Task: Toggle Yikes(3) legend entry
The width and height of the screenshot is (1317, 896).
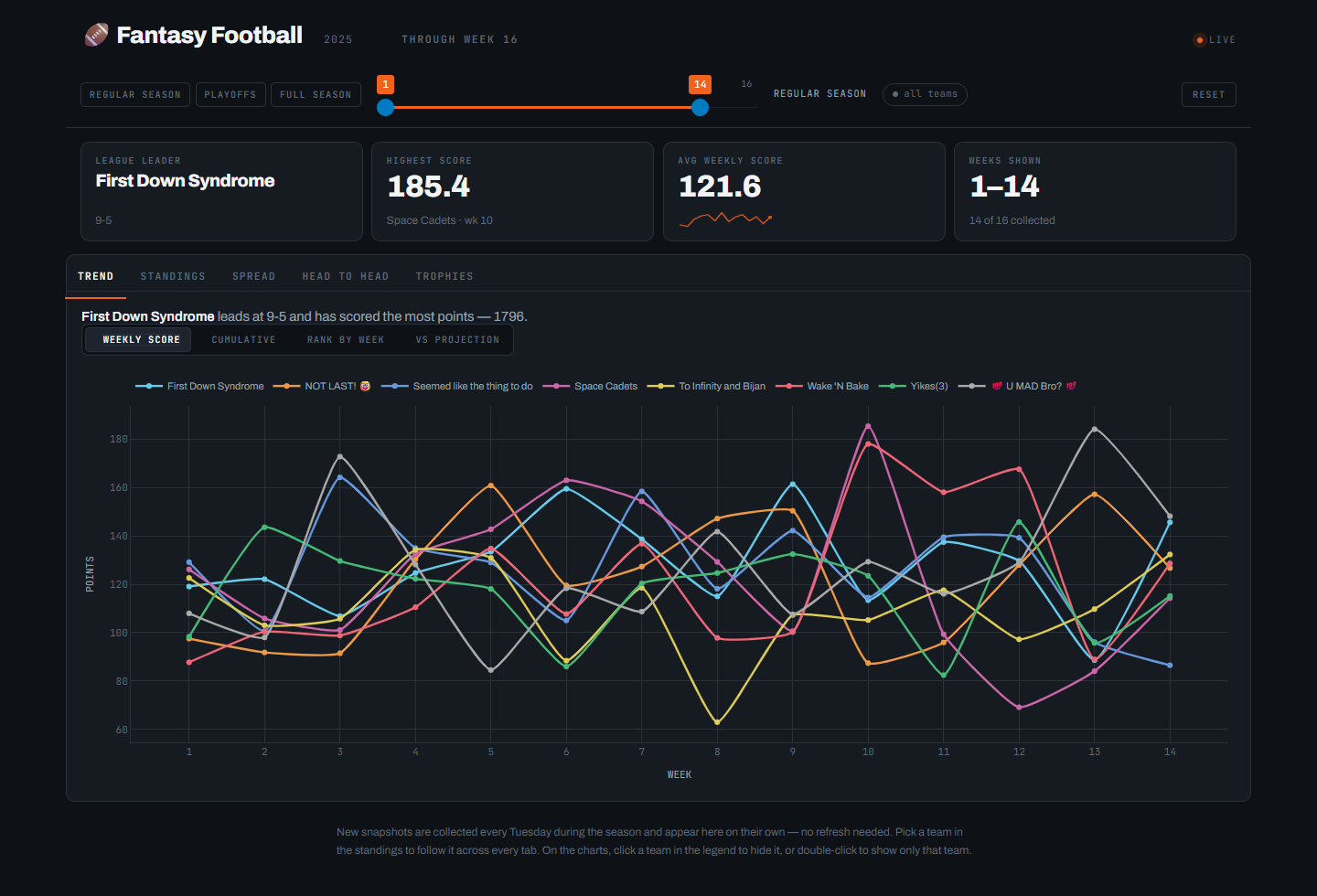Action: [x=914, y=387]
